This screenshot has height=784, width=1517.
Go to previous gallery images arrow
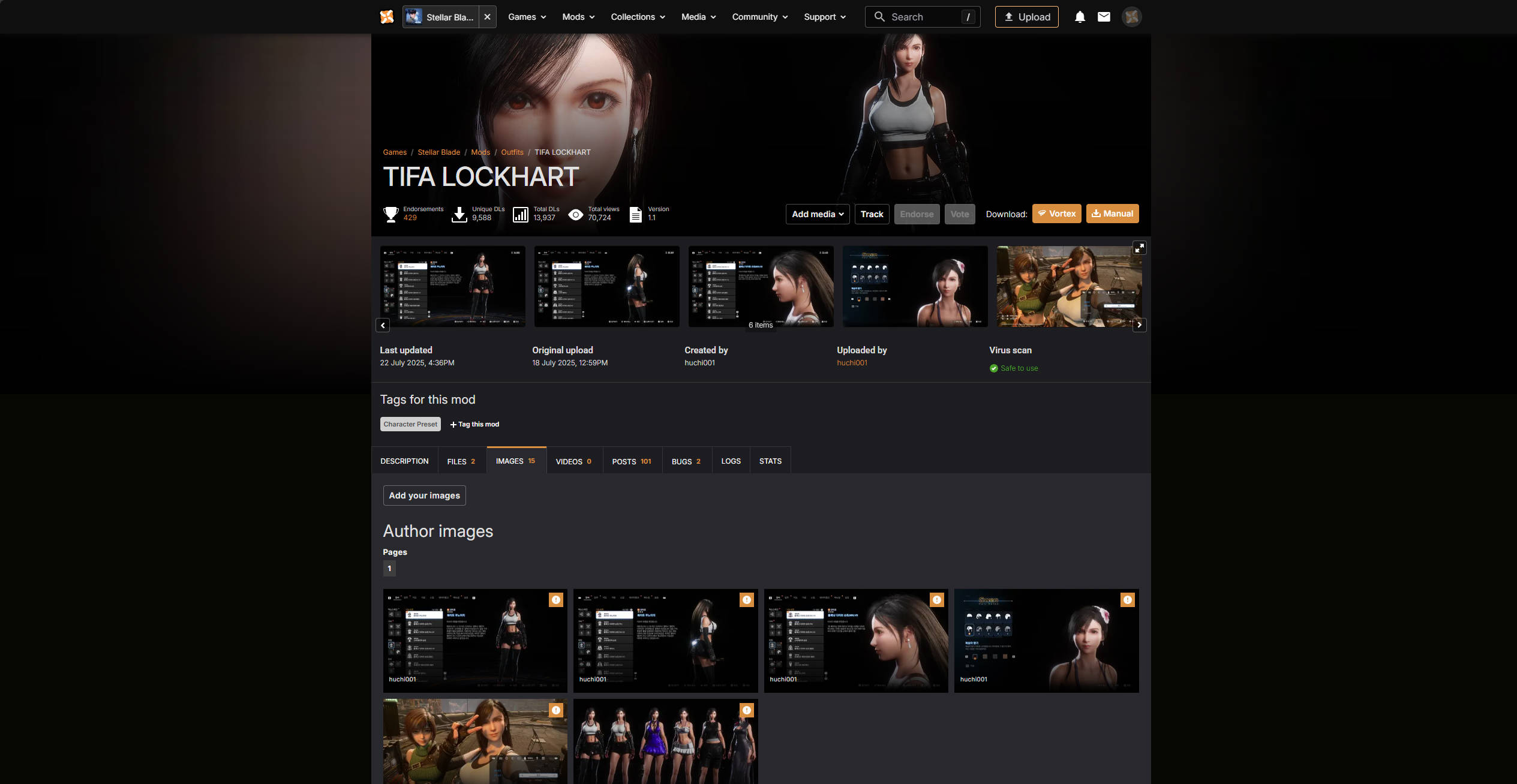coord(383,325)
